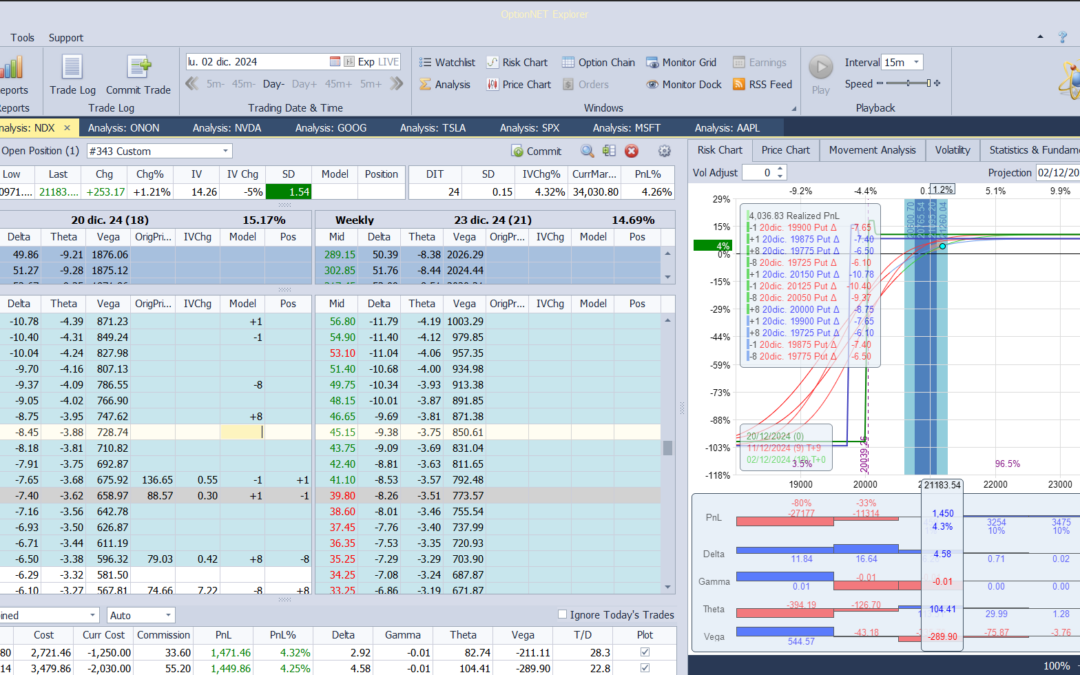The image size is (1080, 675).
Task: Click the red delete position icon
Action: click(632, 151)
